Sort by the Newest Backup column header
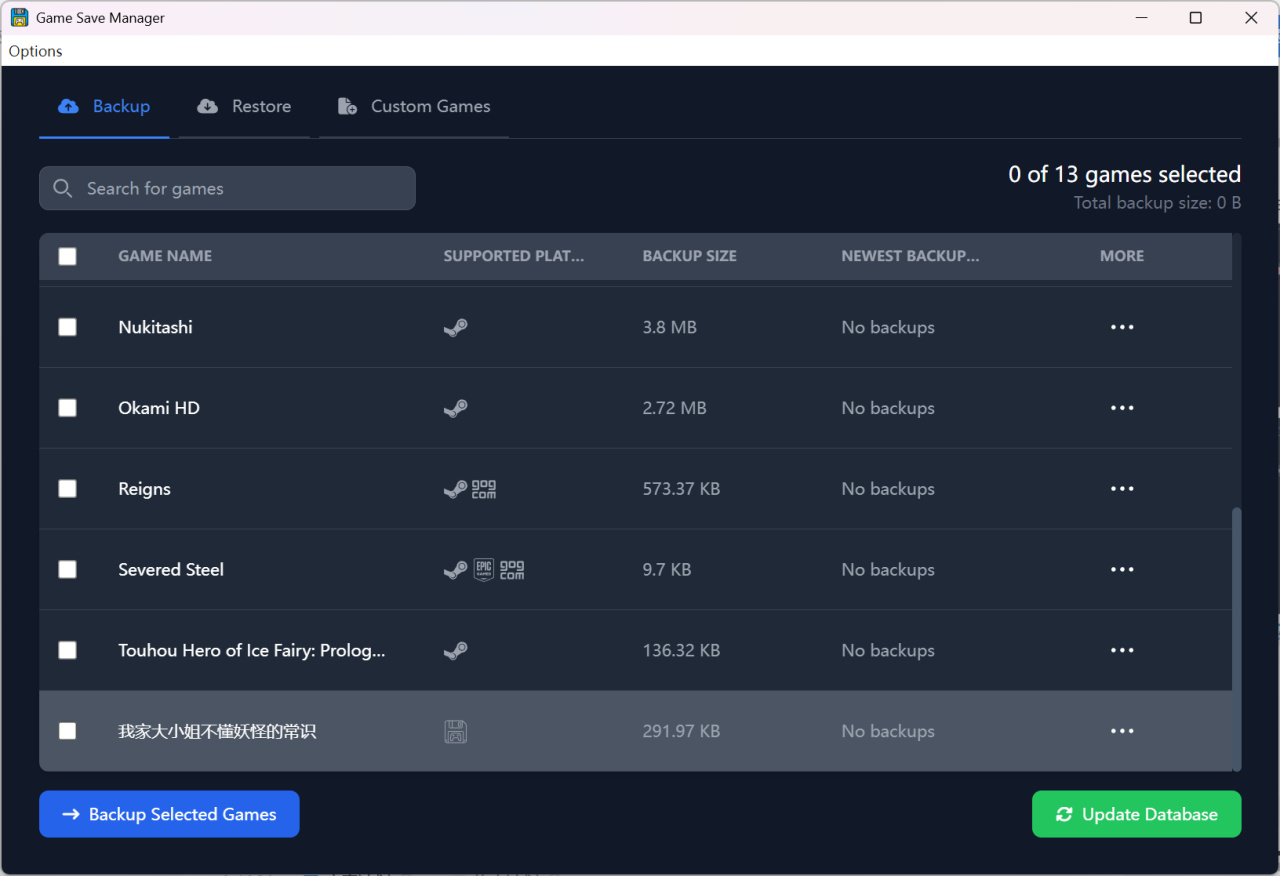This screenshot has width=1280, height=876. click(x=910, y=256)
